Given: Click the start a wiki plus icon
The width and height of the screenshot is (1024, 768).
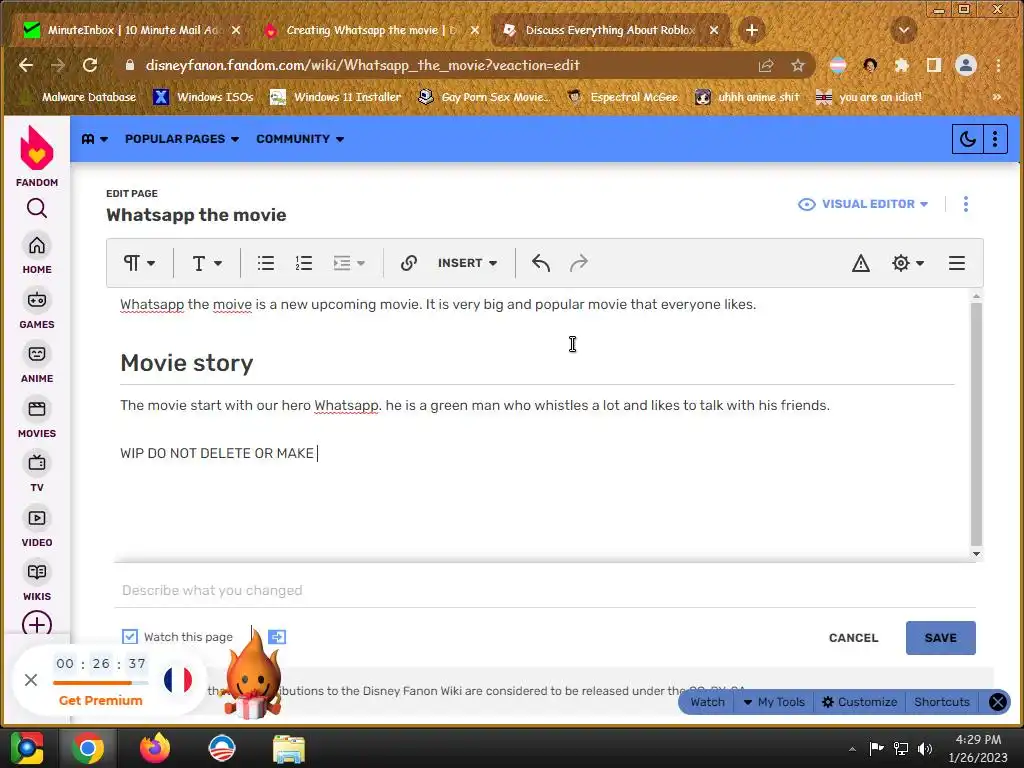Looking at the screenshot, I should [37, 624].
